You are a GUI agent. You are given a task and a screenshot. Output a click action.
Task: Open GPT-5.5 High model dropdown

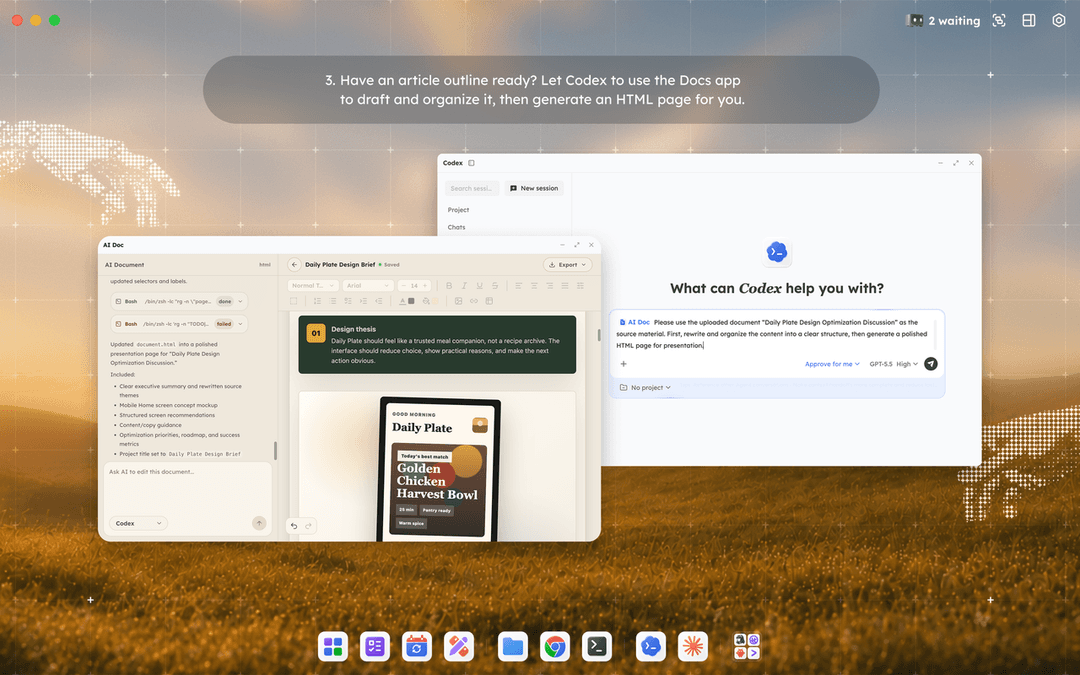click(x=893, y=364)
